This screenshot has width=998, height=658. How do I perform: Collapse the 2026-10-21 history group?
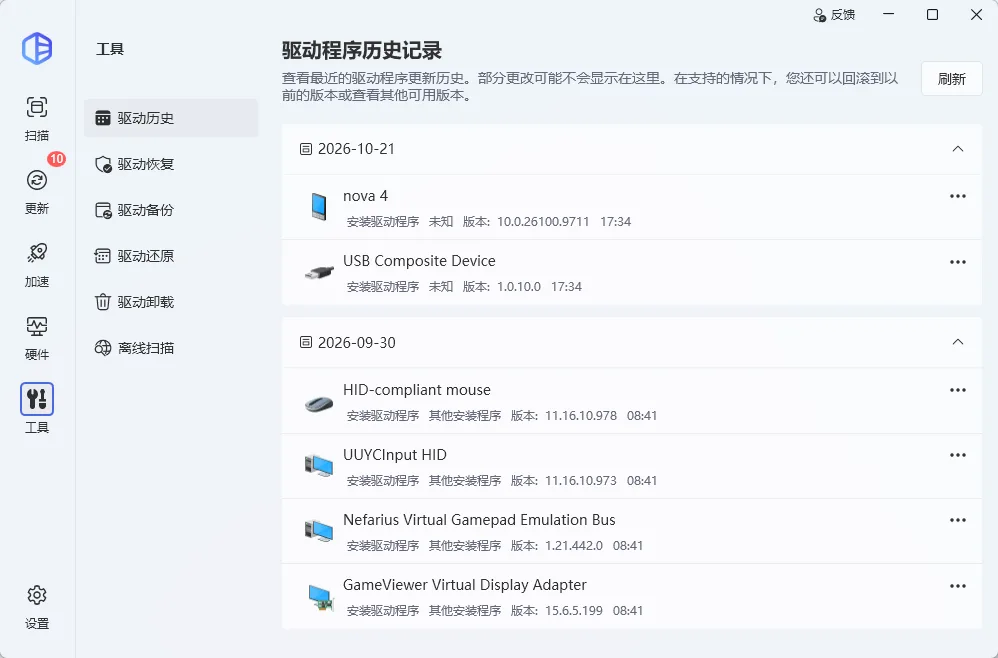[957, 149]
